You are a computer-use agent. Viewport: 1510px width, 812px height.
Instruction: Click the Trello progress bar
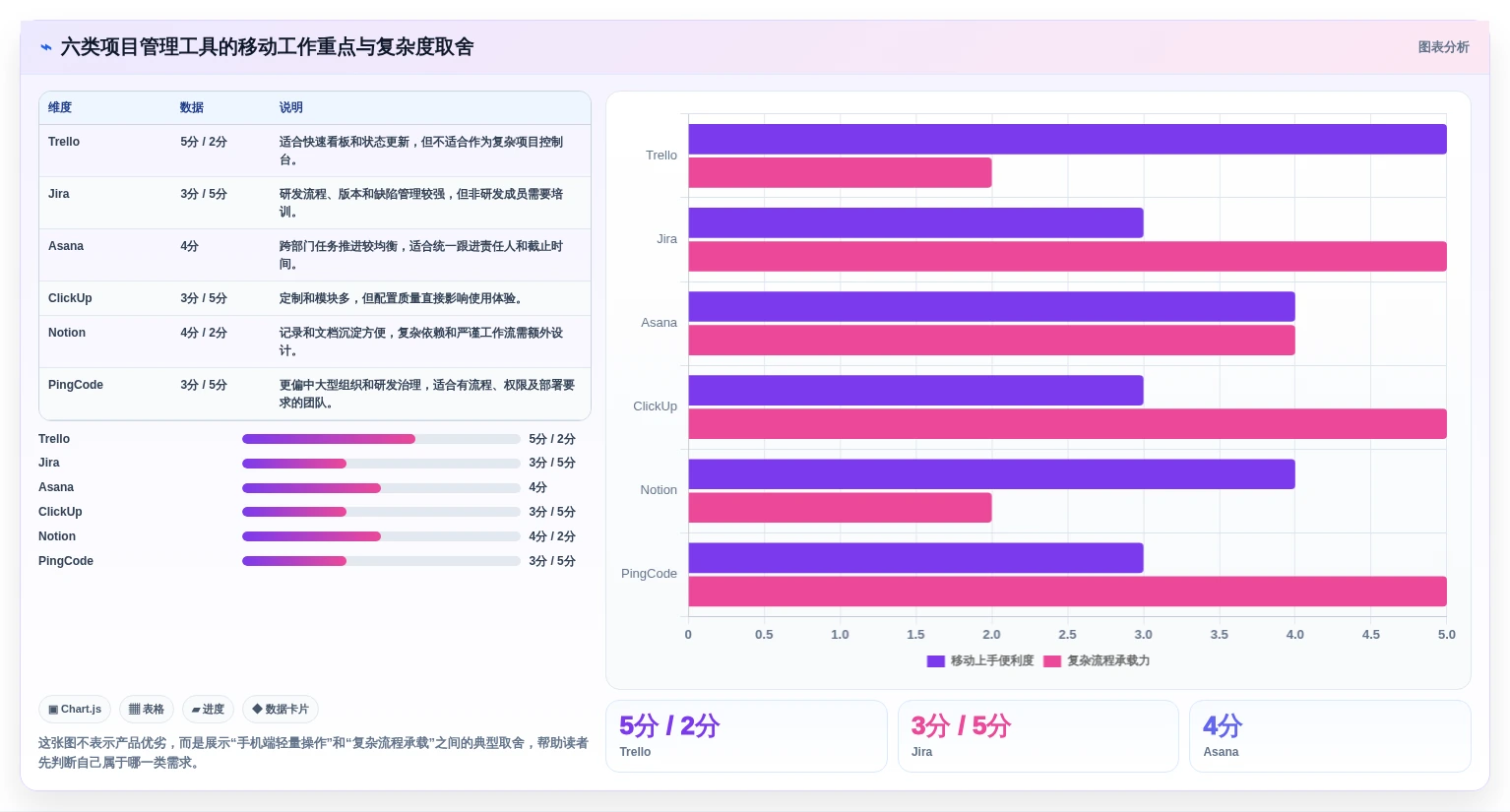(x=381, y=439)
